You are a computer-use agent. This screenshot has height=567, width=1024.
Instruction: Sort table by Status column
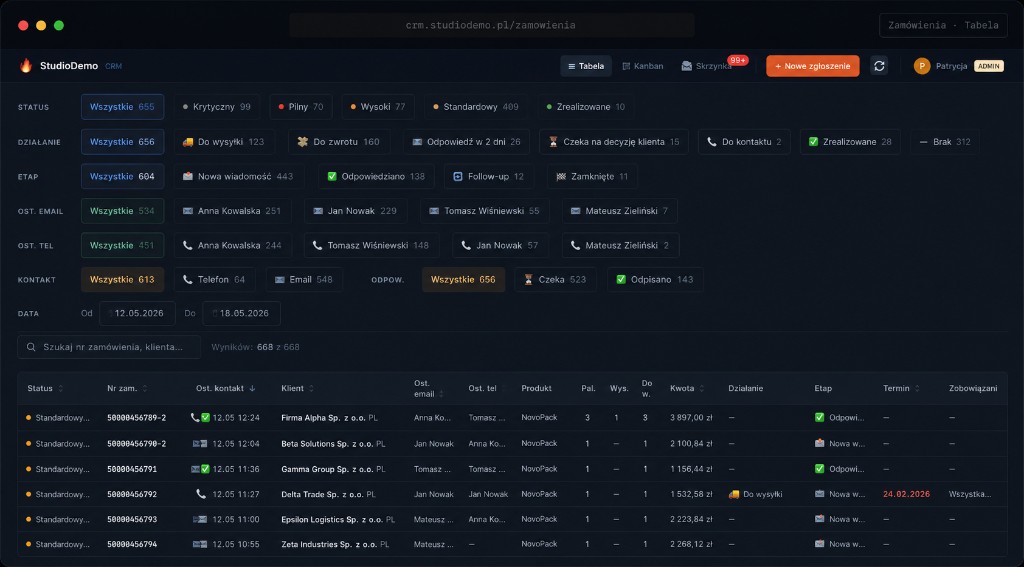point(45,388)
